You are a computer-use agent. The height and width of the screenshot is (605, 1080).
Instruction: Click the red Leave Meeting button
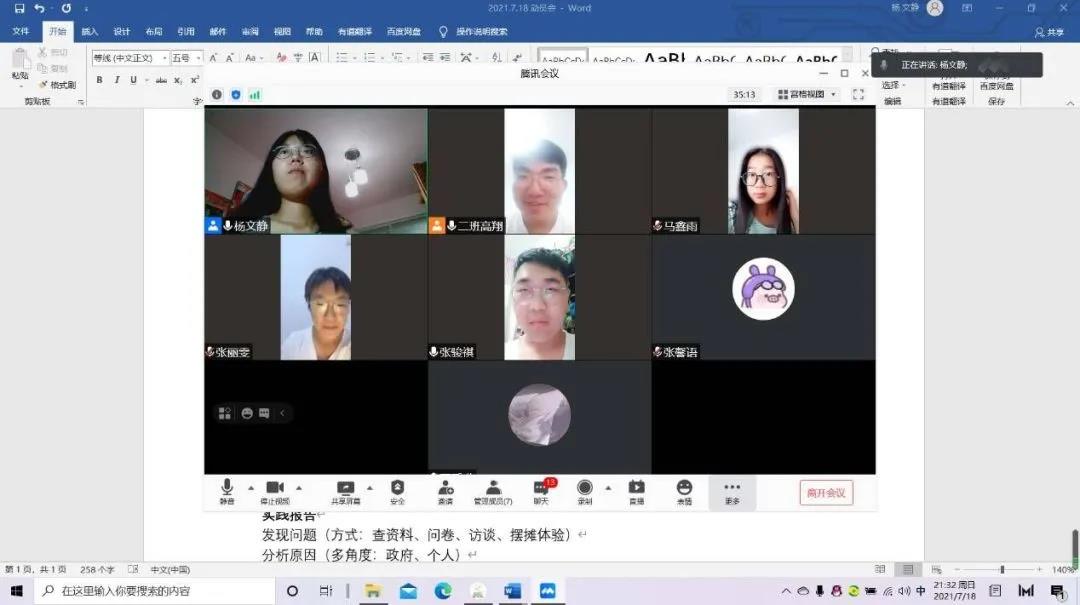[826, 492]
